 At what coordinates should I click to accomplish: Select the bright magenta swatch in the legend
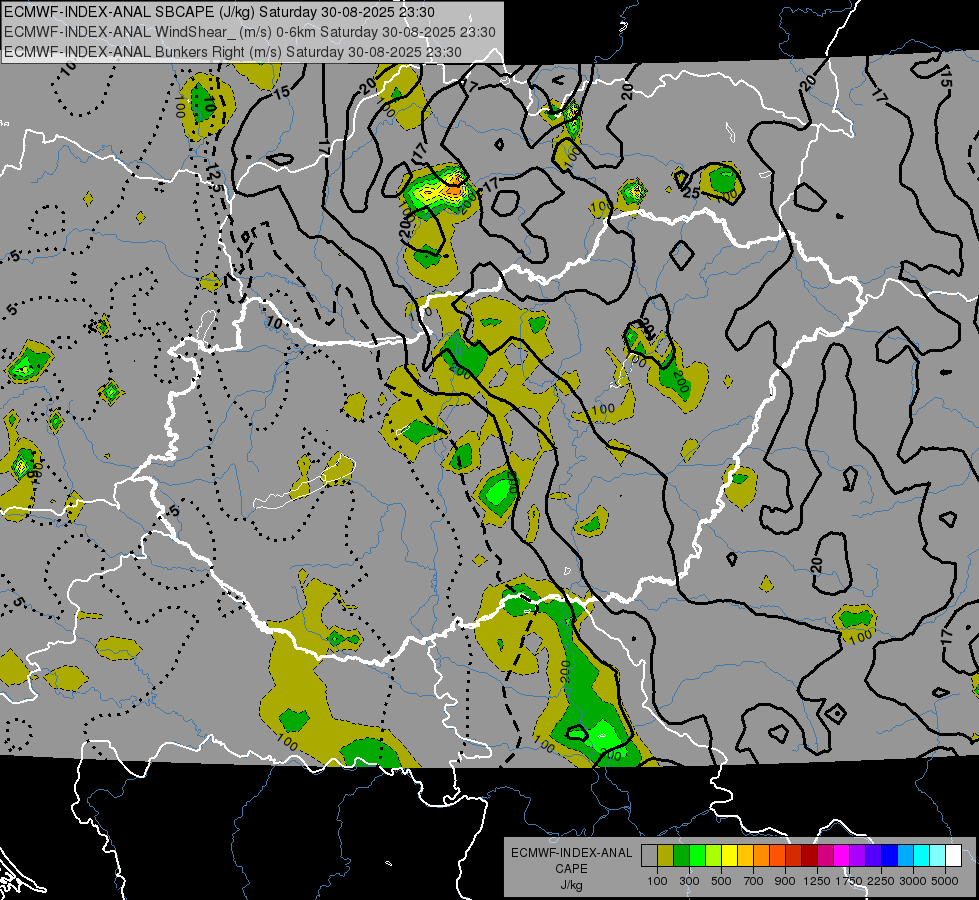click(842, 856)
